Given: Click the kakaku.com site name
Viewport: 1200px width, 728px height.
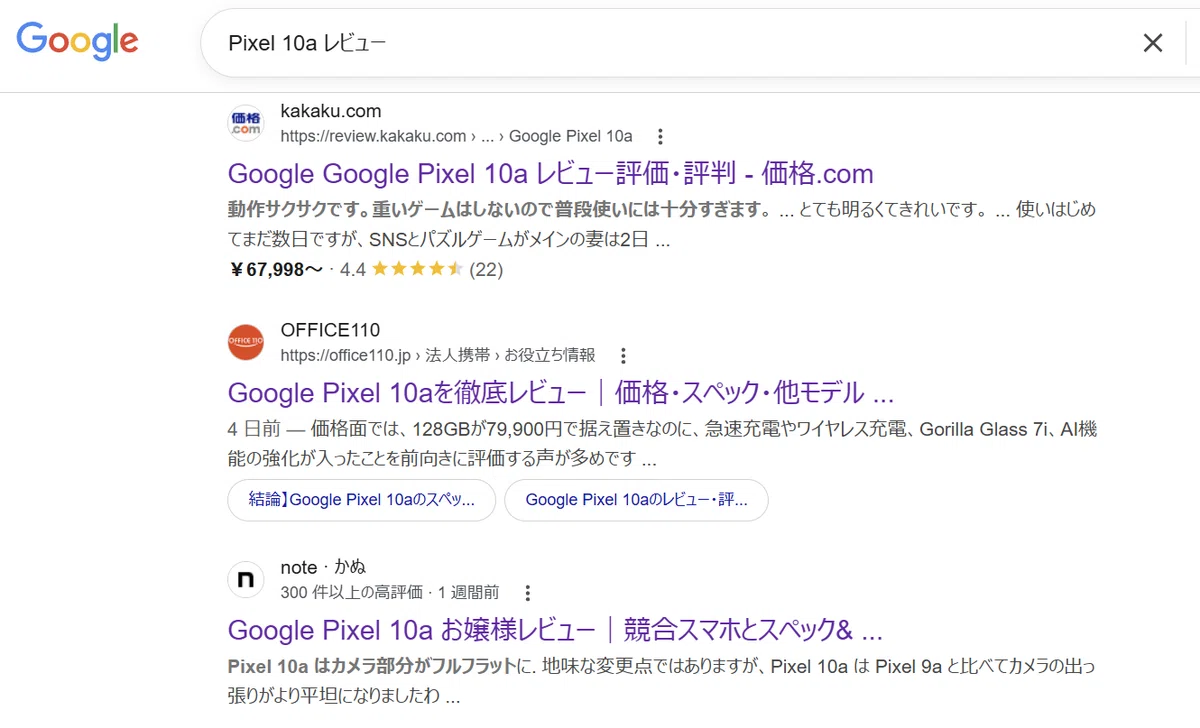Looking at the screenshot, I should [331, 111].
